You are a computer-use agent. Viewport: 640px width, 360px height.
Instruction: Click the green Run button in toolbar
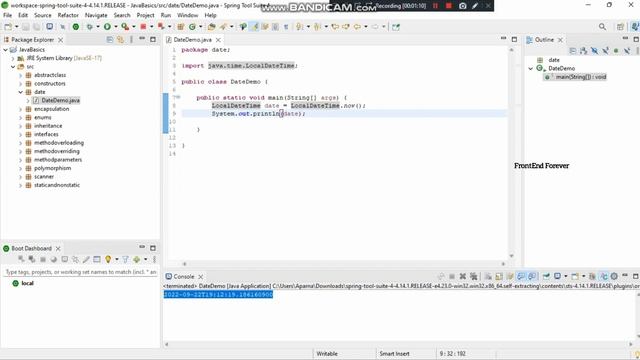(x=107, y=27)
